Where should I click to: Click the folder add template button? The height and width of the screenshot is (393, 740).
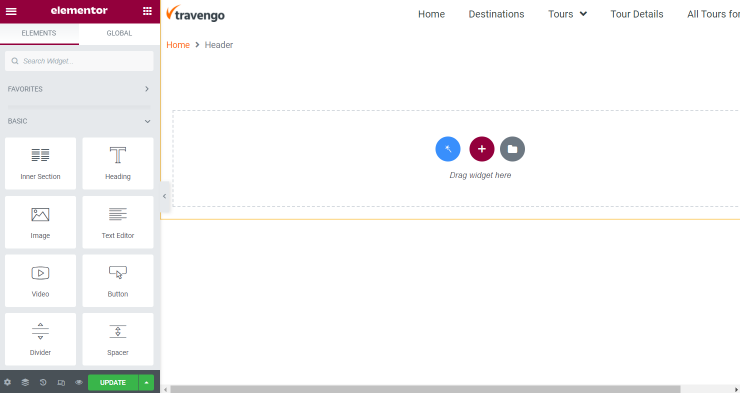513,149
